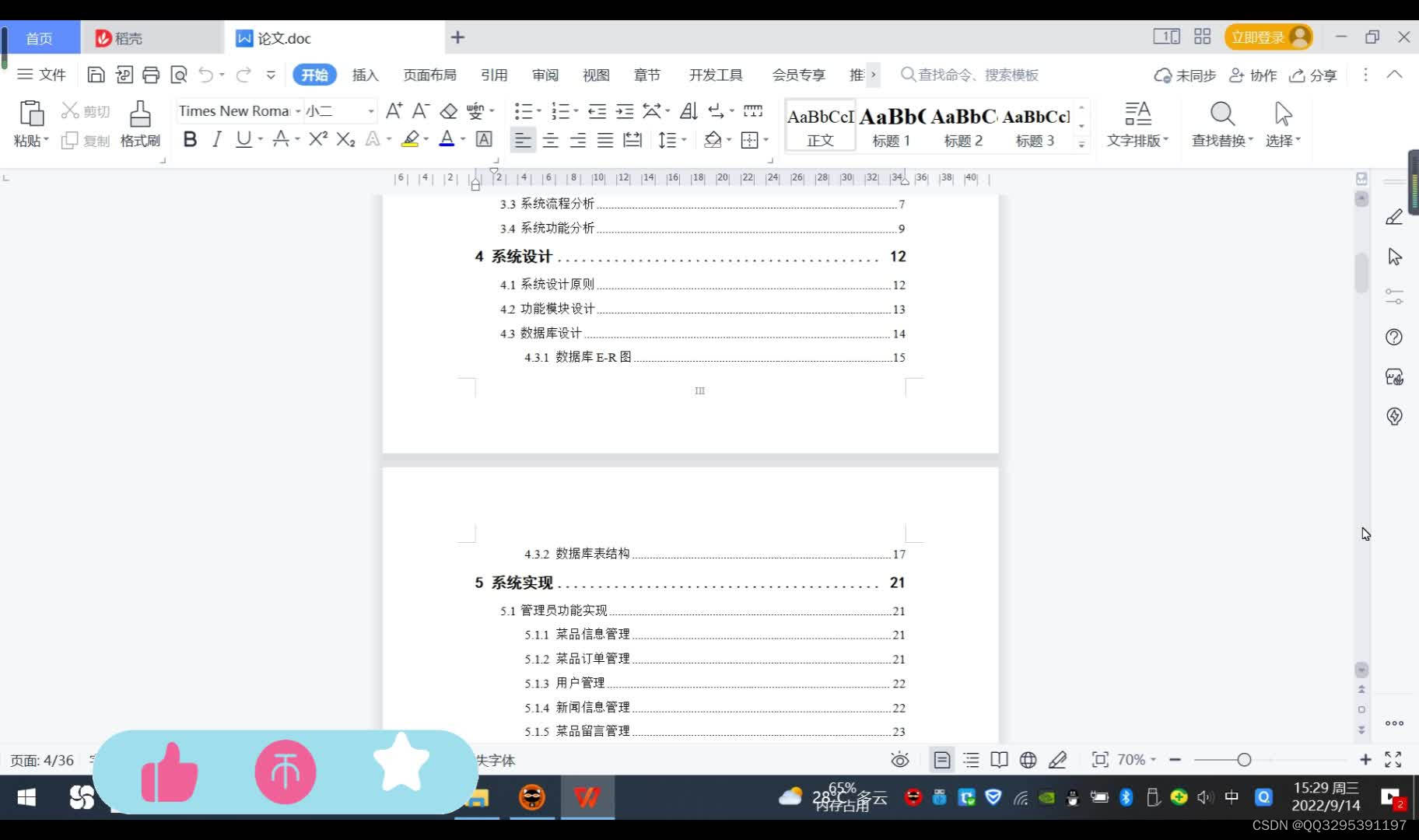Viewport: 1419px width, 840px height.
Task: Click help question icon in sidebar
Action: 1394,337
